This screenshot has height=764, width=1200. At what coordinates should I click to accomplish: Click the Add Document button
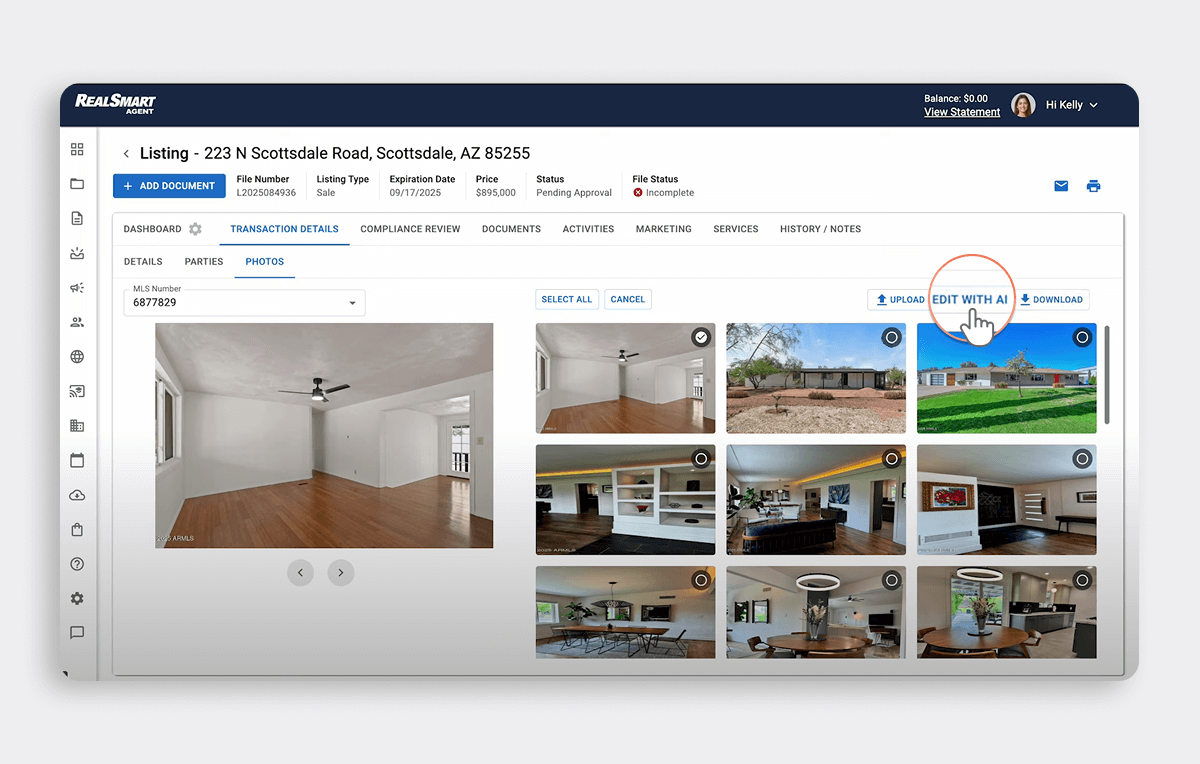[x=169, y=186]
